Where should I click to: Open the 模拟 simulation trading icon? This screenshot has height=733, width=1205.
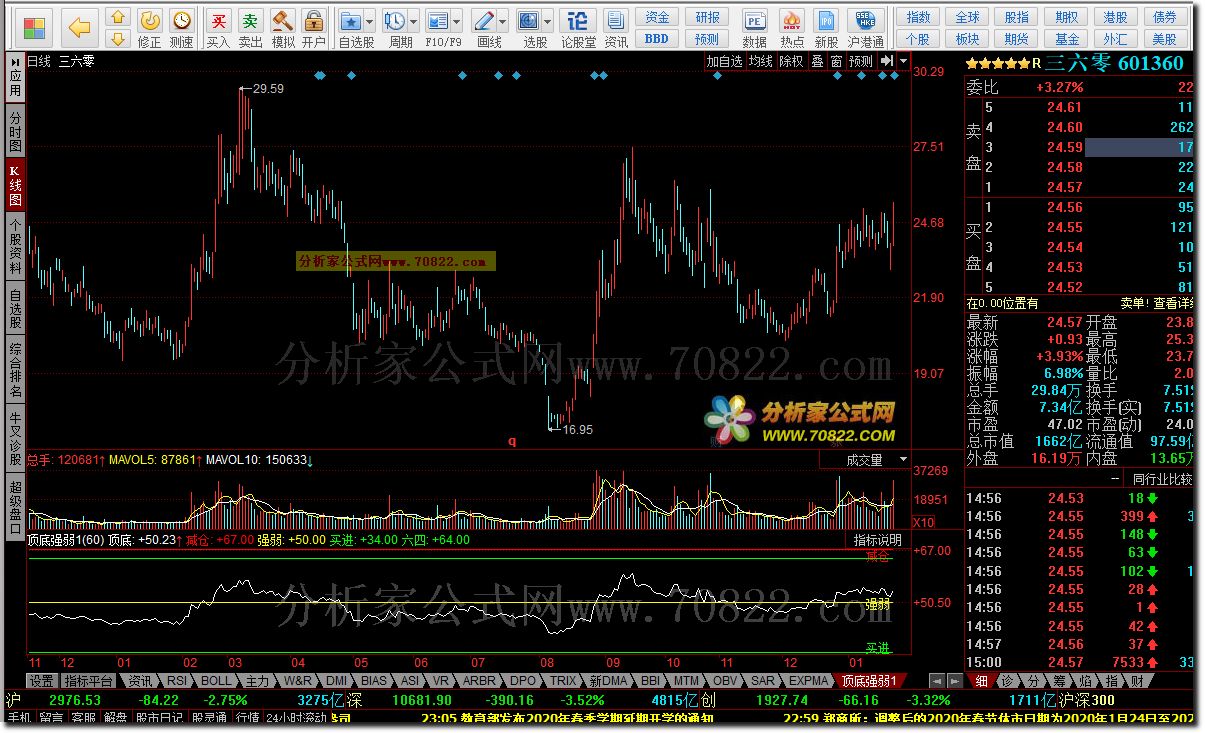[x=283, y=27]
